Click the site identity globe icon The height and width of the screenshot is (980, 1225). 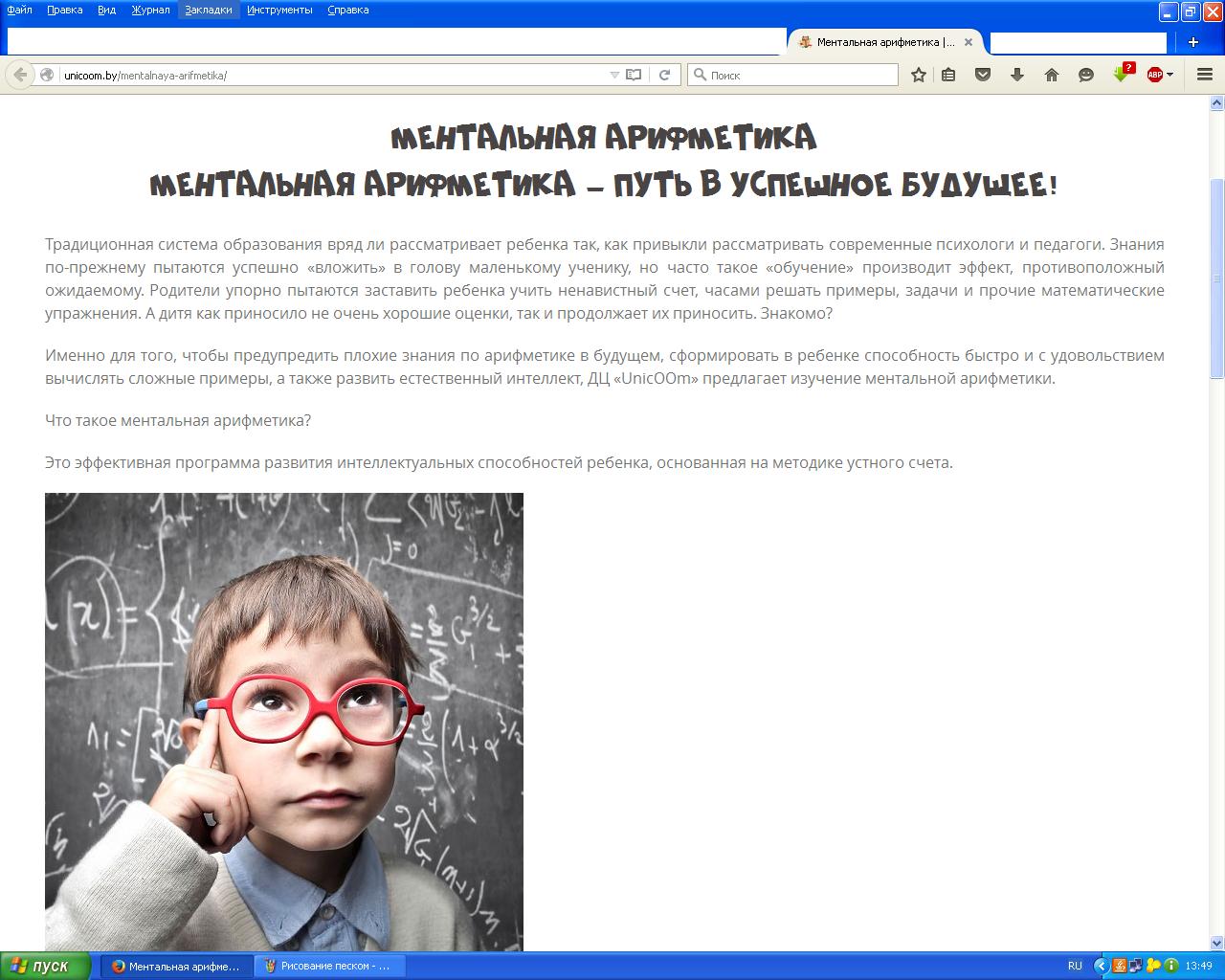click(46, 75)
